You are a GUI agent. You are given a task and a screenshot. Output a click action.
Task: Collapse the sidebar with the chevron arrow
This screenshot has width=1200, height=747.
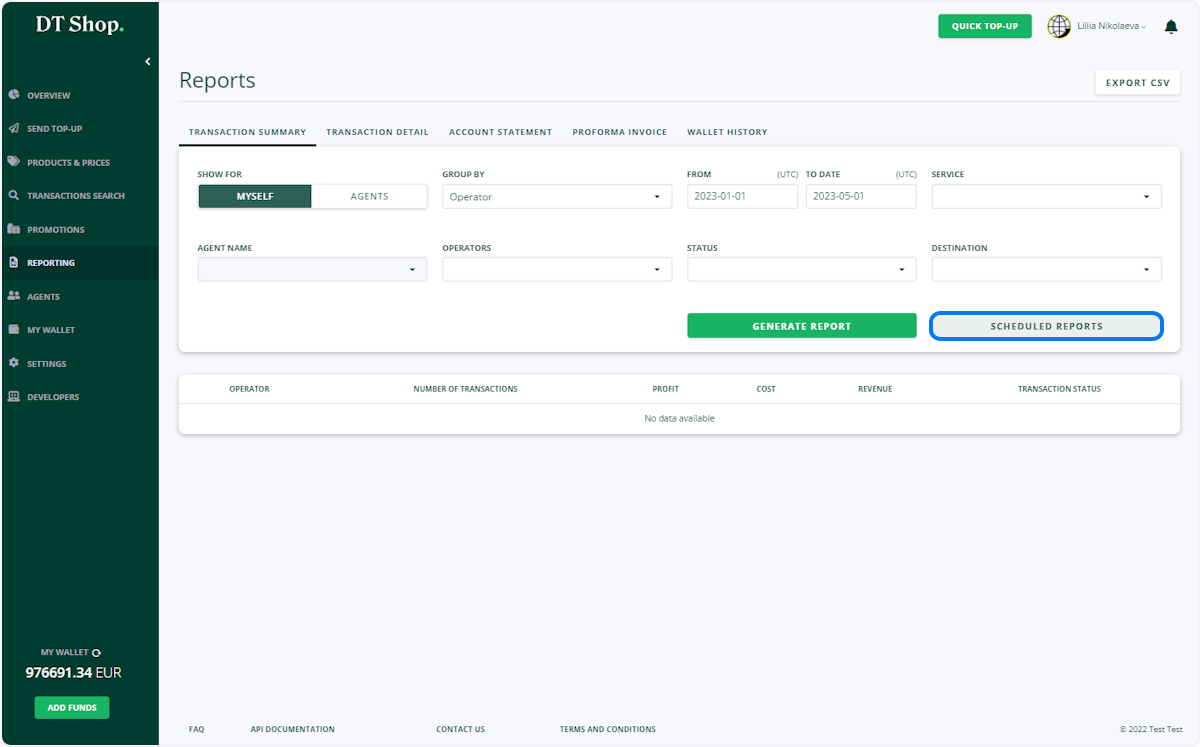pyautogui.click(x=148, y=62)
